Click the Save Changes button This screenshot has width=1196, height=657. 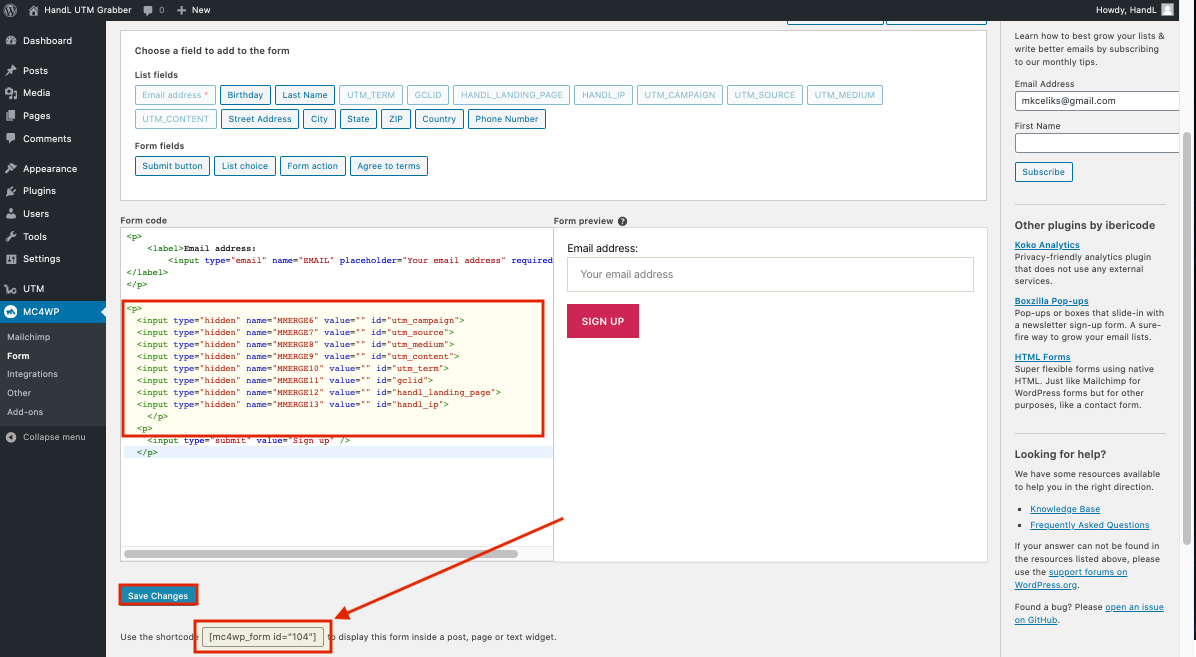coord(158,593)
